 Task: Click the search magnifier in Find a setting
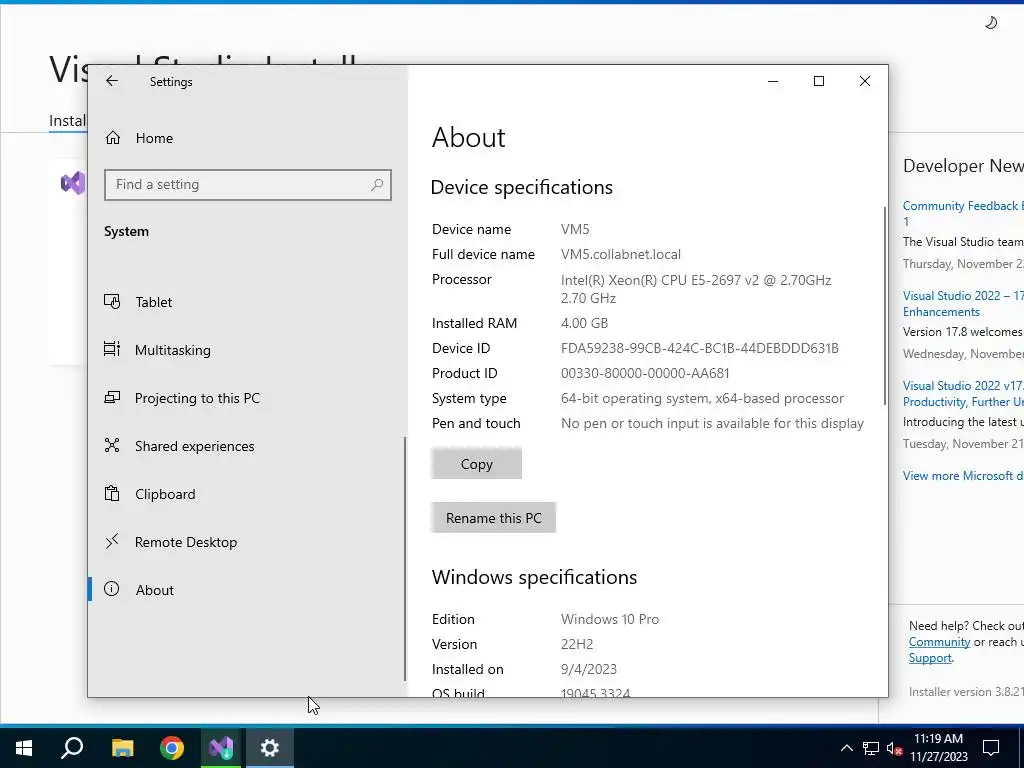tap(377, 185)
